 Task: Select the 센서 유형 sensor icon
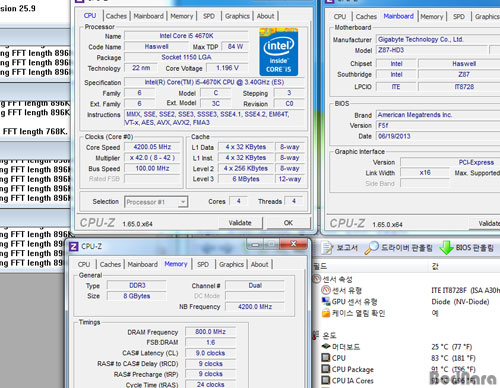coord(326,290)
